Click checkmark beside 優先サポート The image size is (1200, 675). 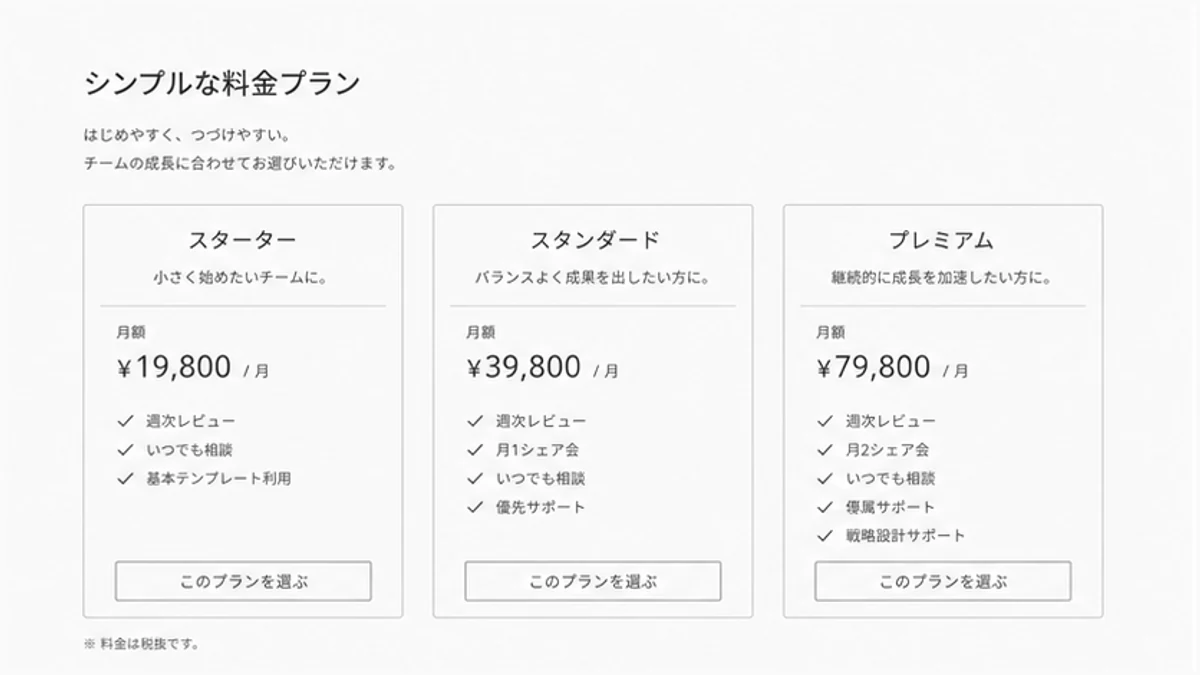click(x=475, y=507)
